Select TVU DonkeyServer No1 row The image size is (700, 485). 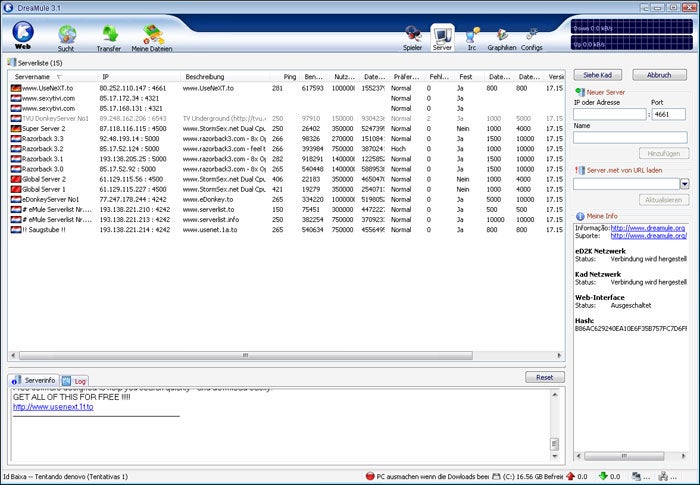click(286, 119)
